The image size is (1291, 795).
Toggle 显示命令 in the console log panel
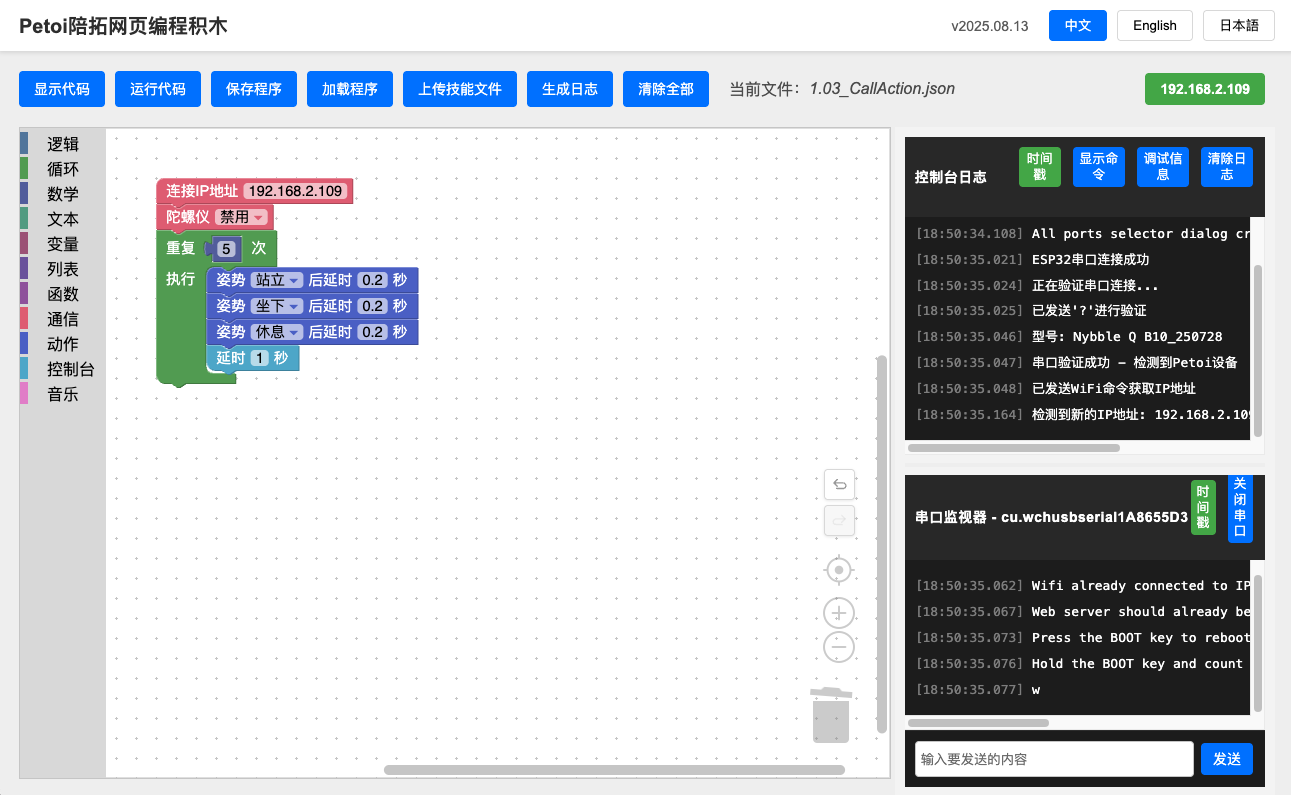click(1098, 166)
